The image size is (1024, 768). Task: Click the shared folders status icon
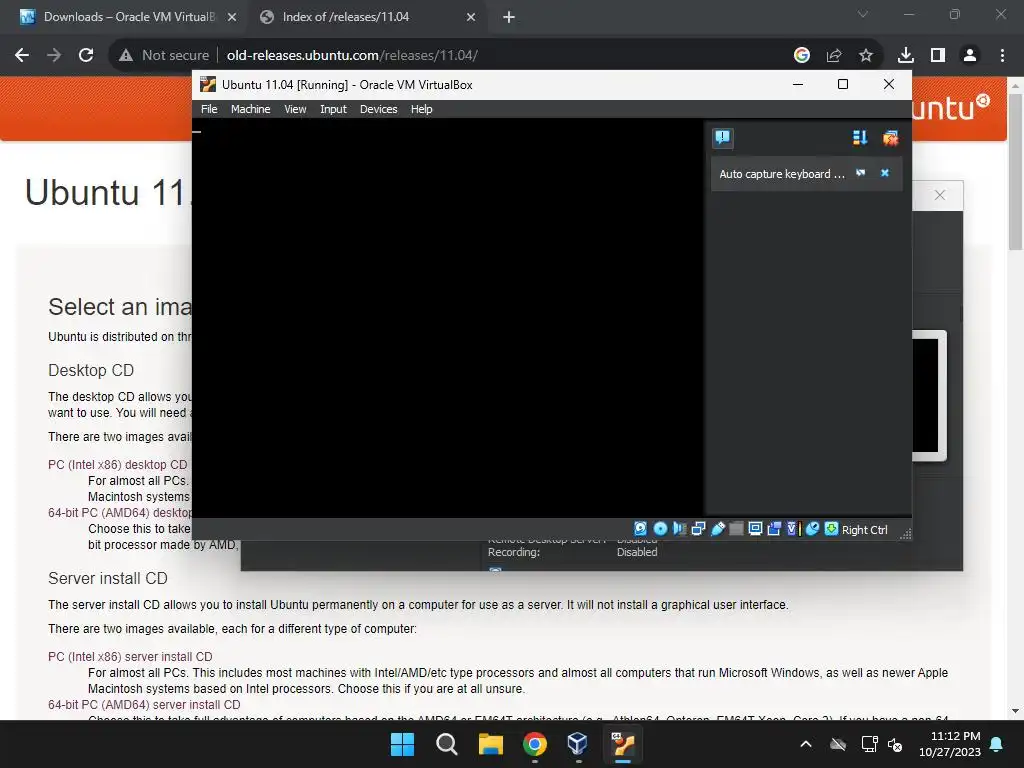(736, 529)
